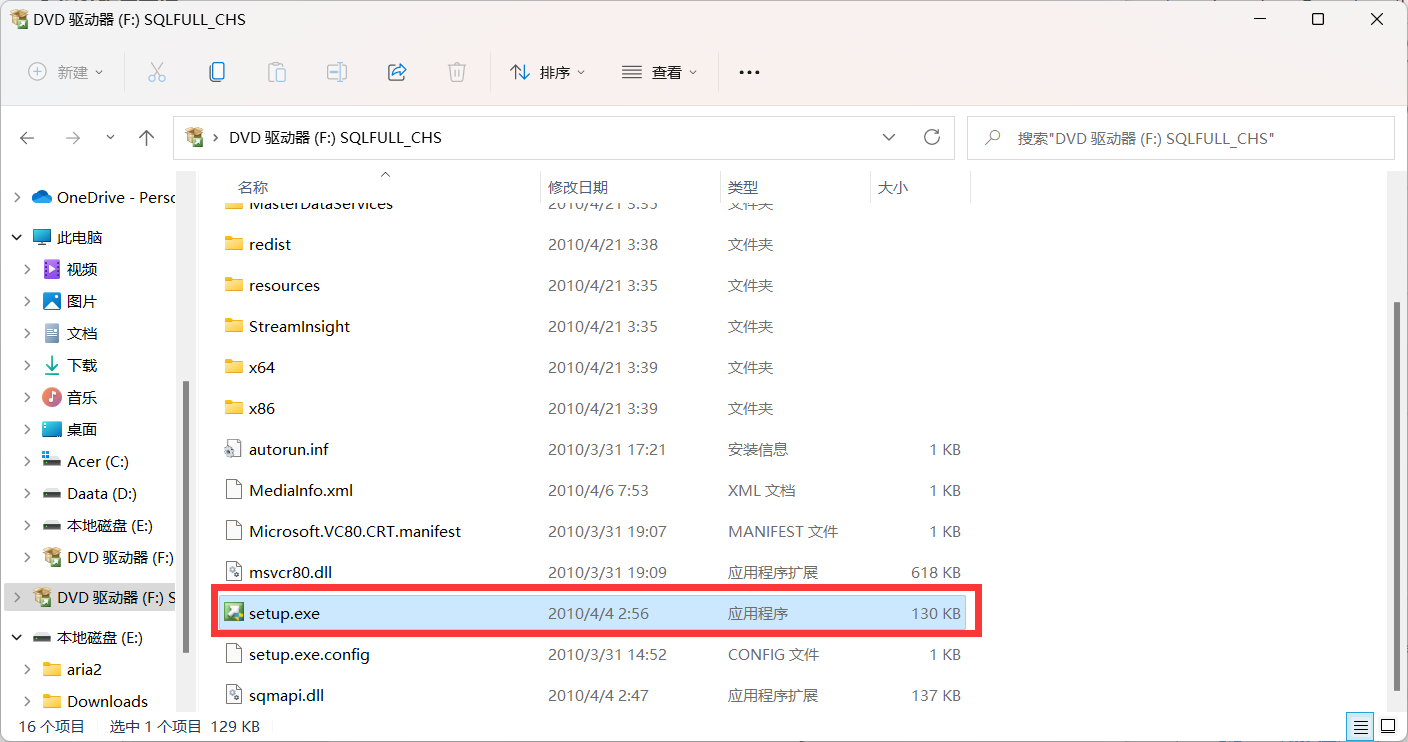This screenshot has height=742, width=1408.
Task: Open the setup.exe application file
Action: [285, 613]
